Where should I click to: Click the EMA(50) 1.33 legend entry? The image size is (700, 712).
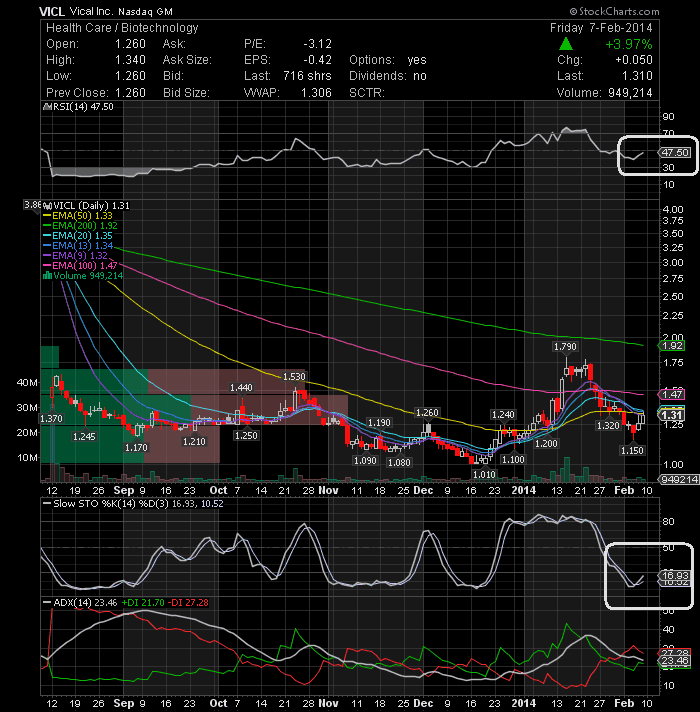coord(78,216)
